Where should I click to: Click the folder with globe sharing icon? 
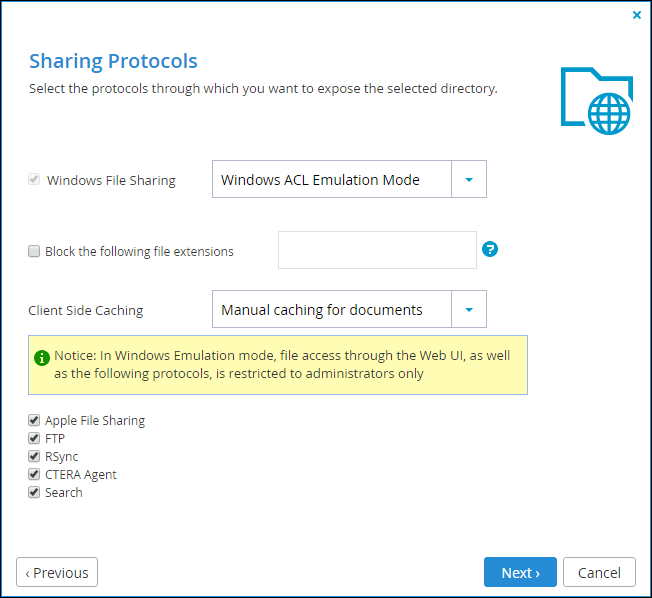(597, 101)
